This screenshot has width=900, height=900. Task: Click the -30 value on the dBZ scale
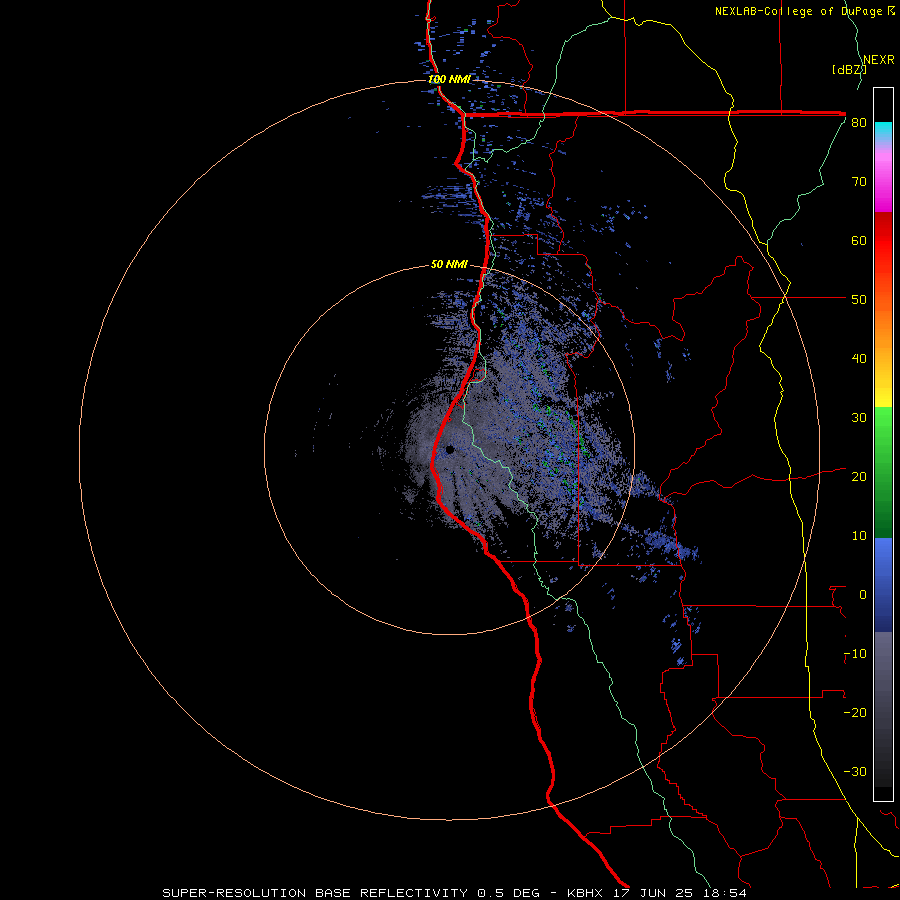(855, 772)
